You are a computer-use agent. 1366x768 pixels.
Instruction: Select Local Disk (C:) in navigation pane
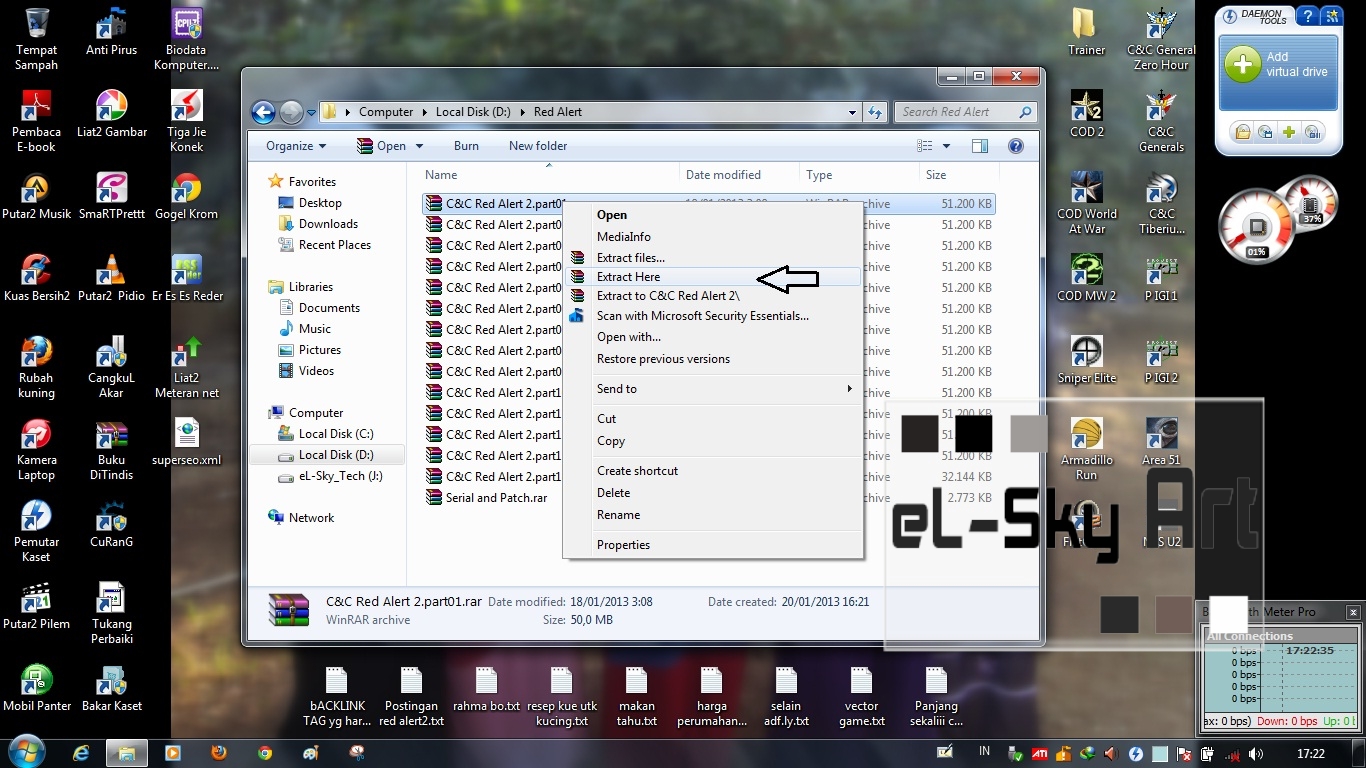coord(336,434)
